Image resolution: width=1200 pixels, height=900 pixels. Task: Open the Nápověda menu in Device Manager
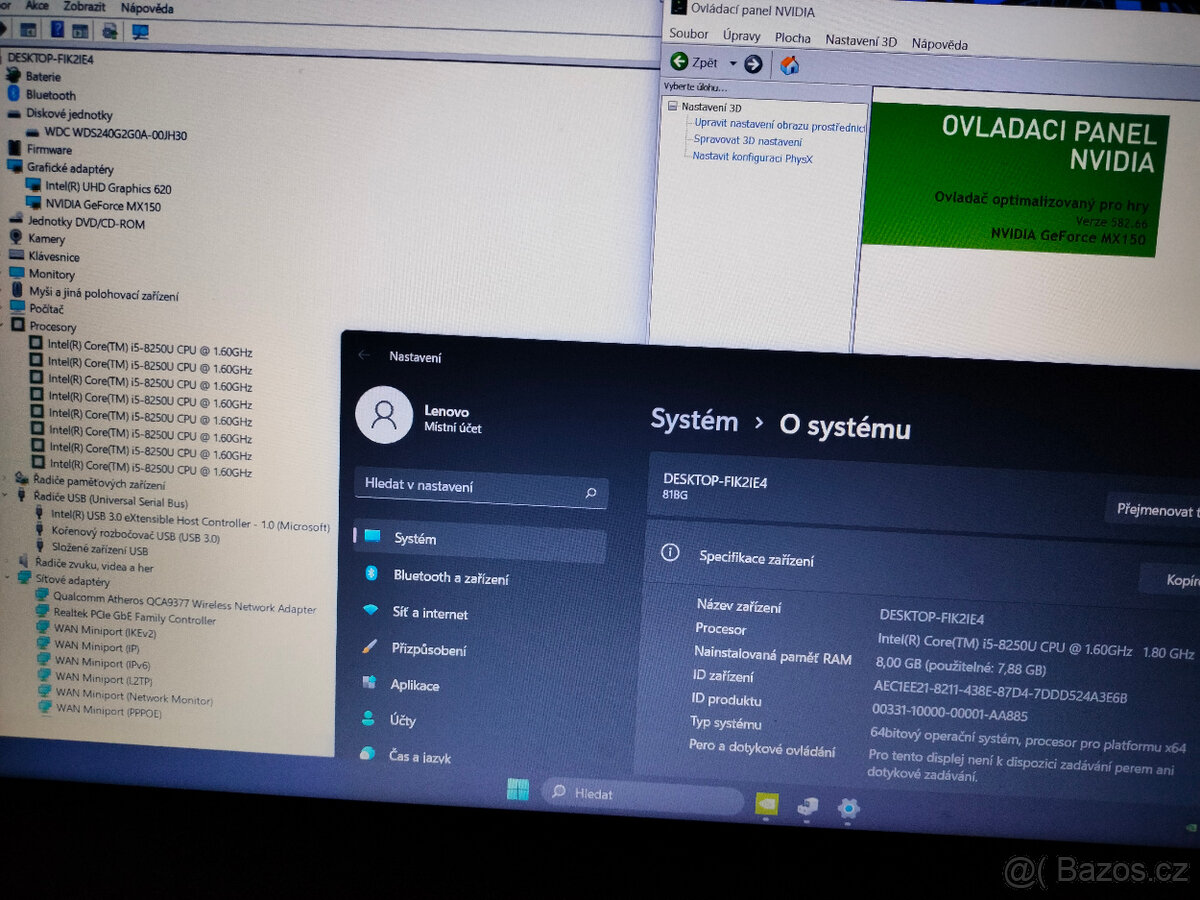146,8
